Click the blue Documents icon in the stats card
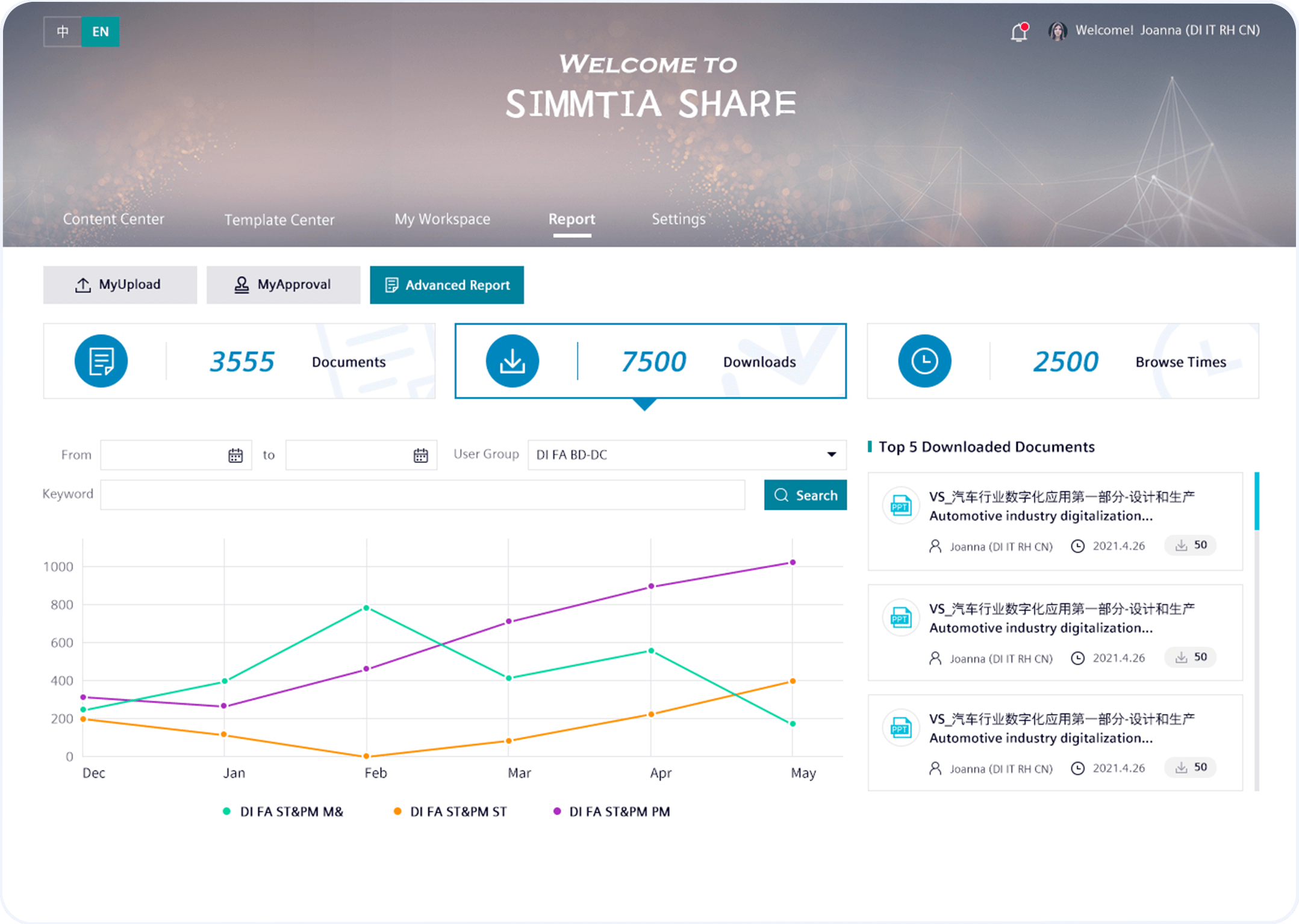The height and width of the screenshot is (924, 1299). click(101, 361)
